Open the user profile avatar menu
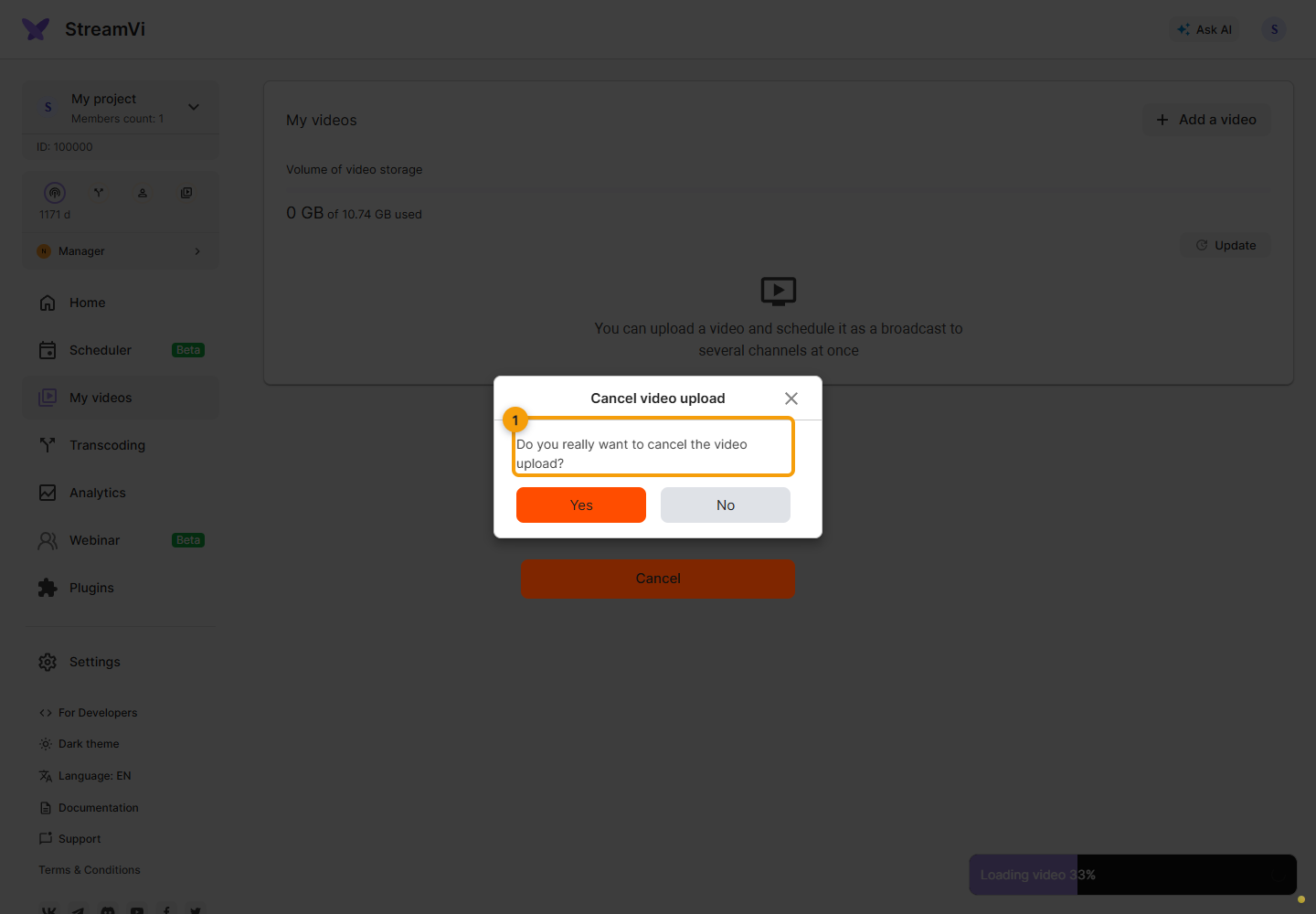 point(1274,29)
